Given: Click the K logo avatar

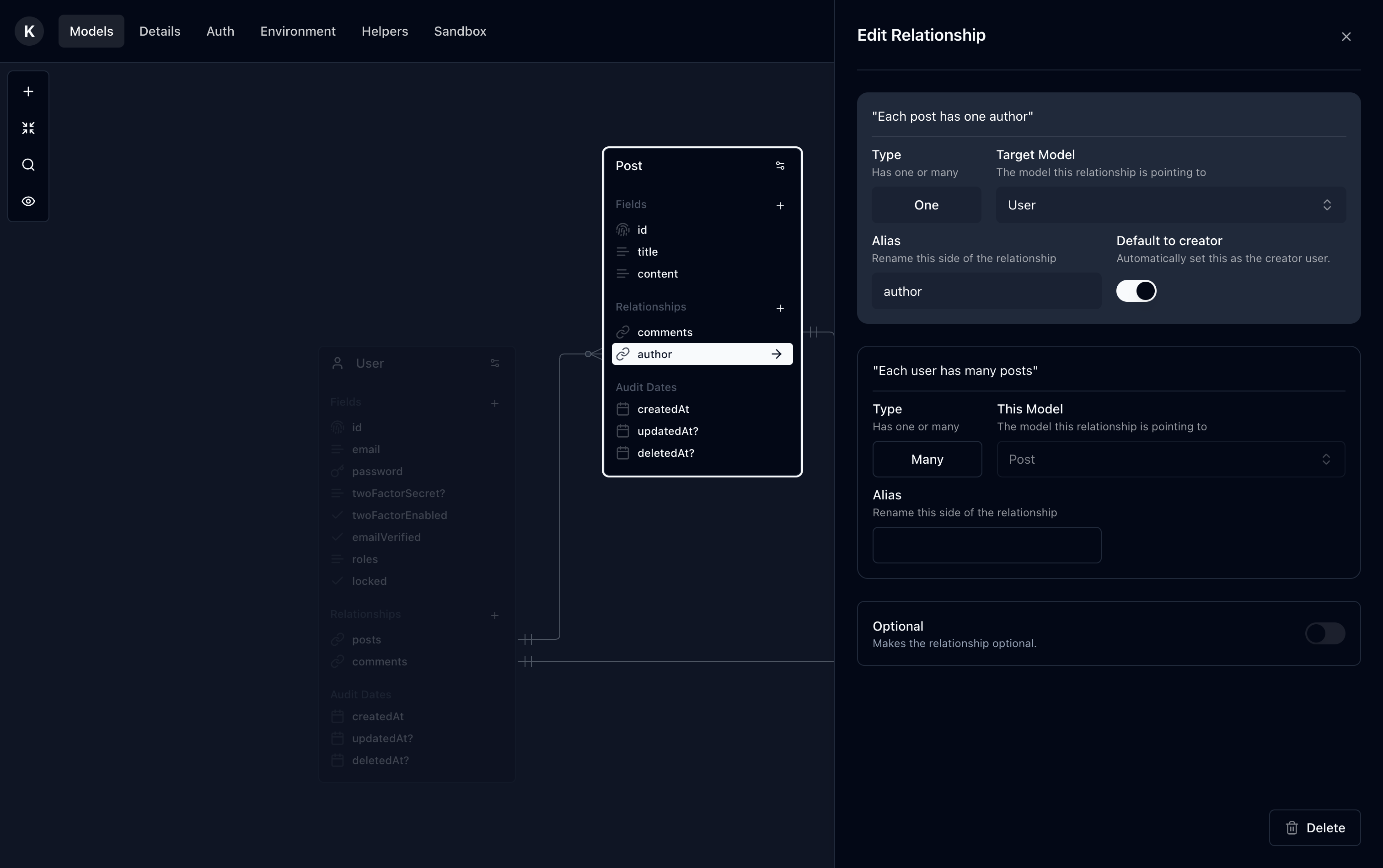Looking at the screenshot, I should [x=29, y=31].
